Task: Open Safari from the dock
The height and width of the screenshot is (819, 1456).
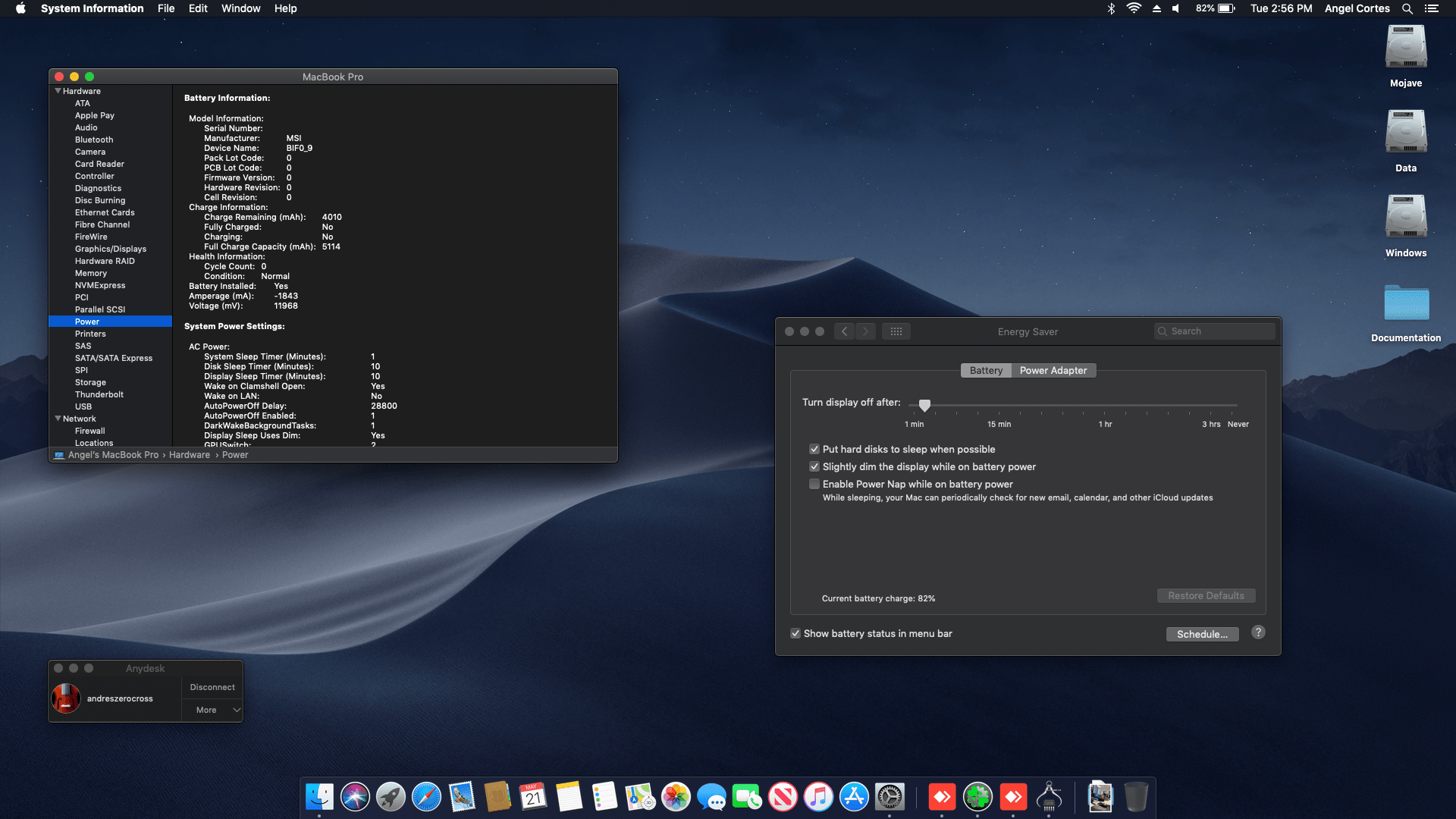Action: pos(426,797)
